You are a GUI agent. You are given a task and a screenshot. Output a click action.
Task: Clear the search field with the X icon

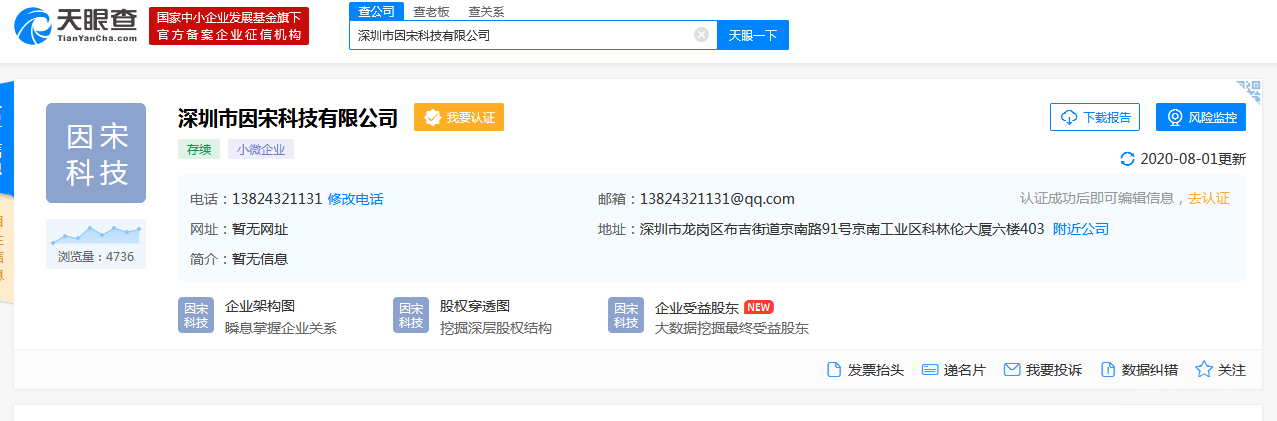[702, 35]
